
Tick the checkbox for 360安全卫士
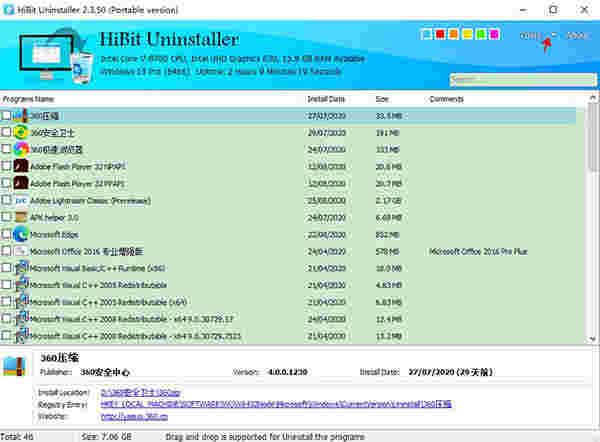coord(6,132)
